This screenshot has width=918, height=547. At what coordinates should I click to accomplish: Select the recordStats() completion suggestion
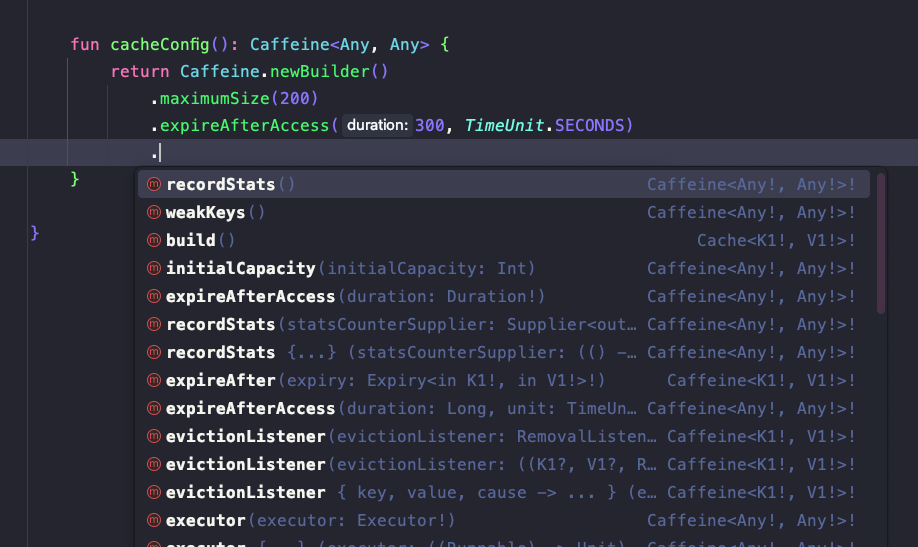point(503,184)
